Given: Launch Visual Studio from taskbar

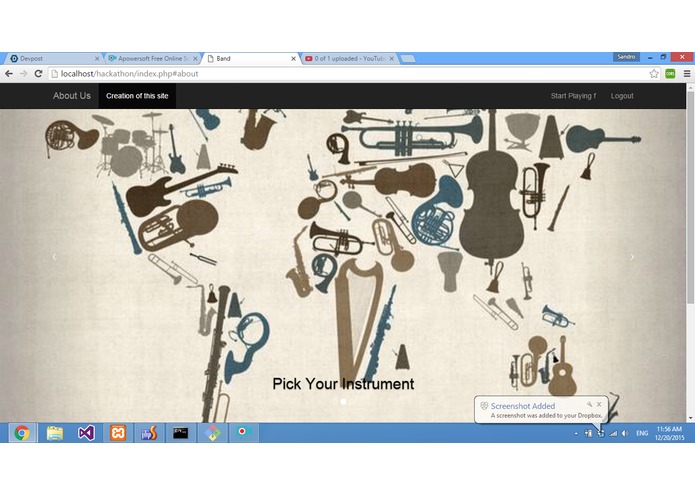Looking at the screenshot, I should 86,433.
